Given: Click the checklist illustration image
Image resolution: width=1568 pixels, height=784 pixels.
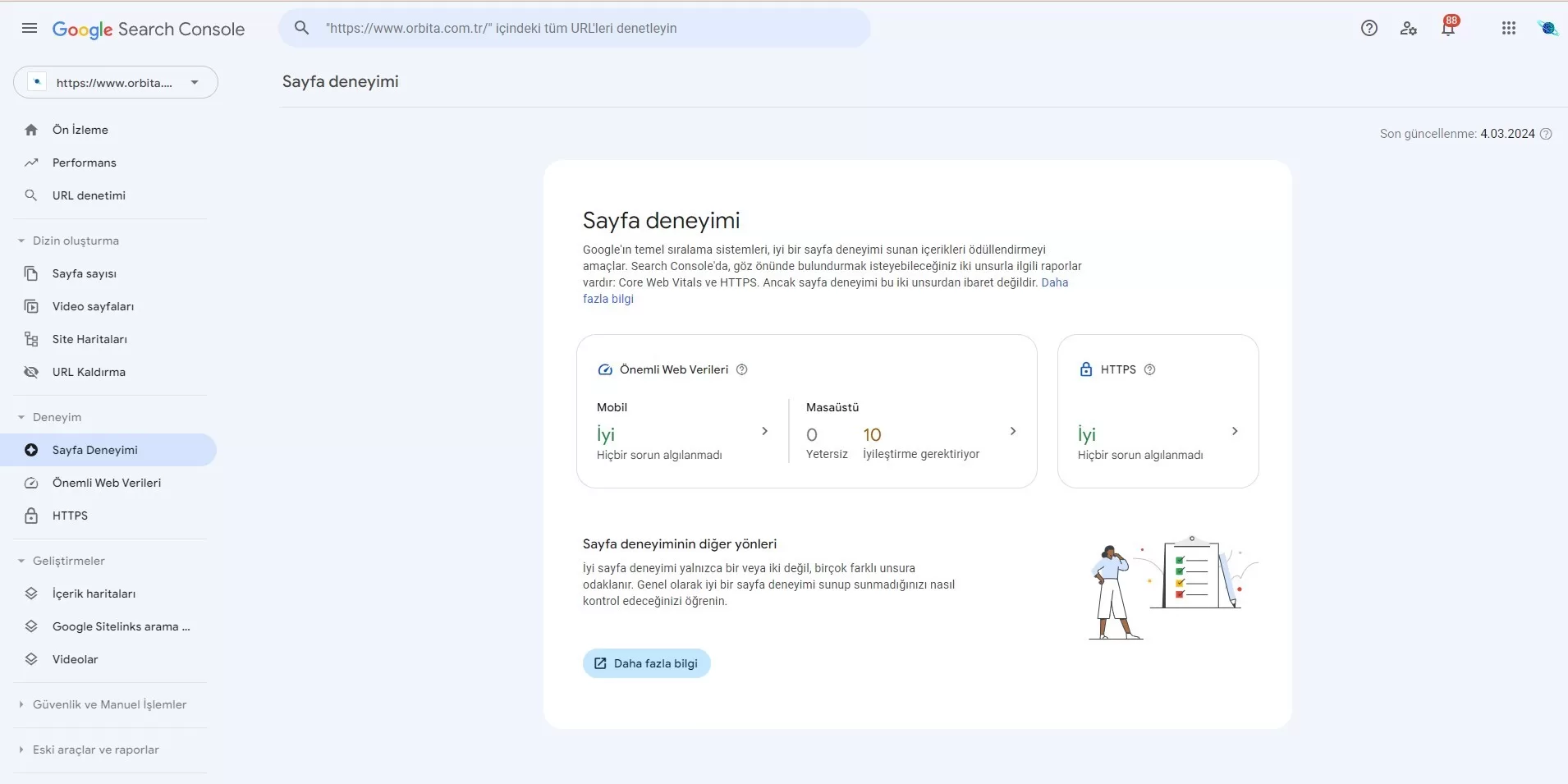Looking at the screenshot, I should coord(1173,588).
